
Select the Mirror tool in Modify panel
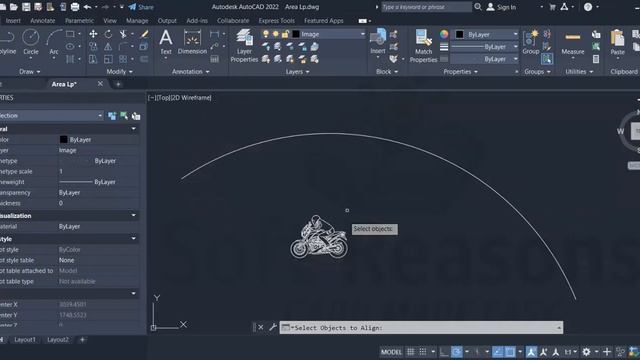click(x=108, y=47)
